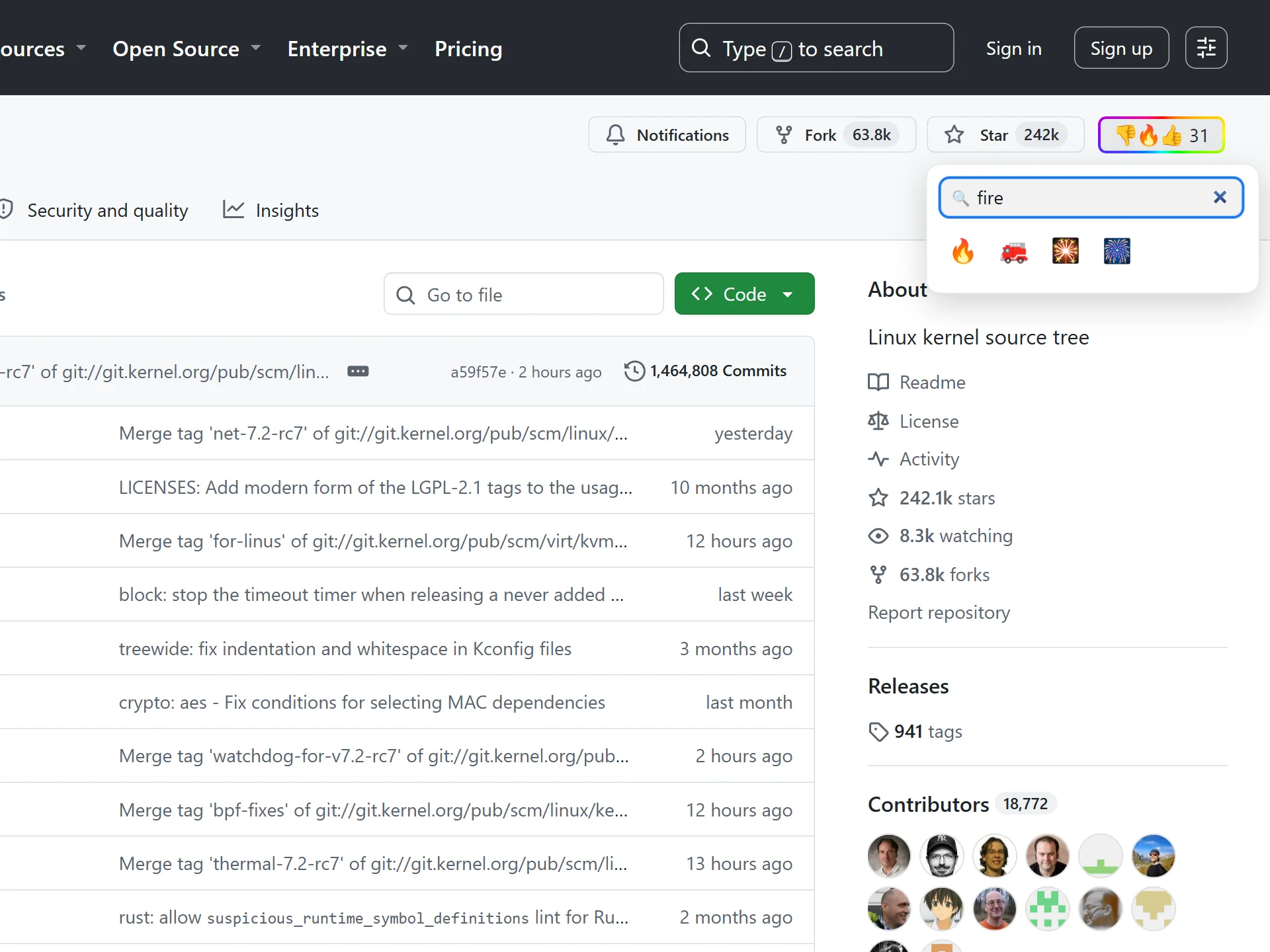Viewport: 1270px width, 952px height.
Task: Open commit 'rust: allow suspicious_runtime_symbol_definitions'
Action: tap(374, 917)
